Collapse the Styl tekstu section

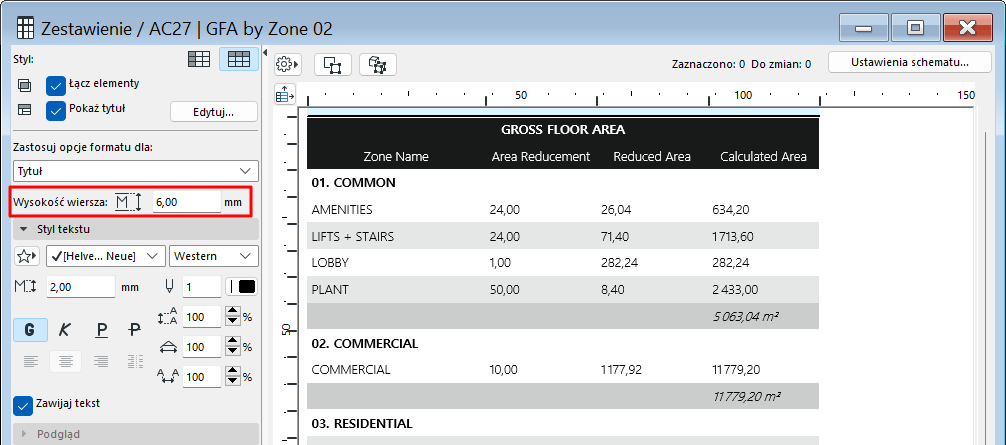(22, 229)
